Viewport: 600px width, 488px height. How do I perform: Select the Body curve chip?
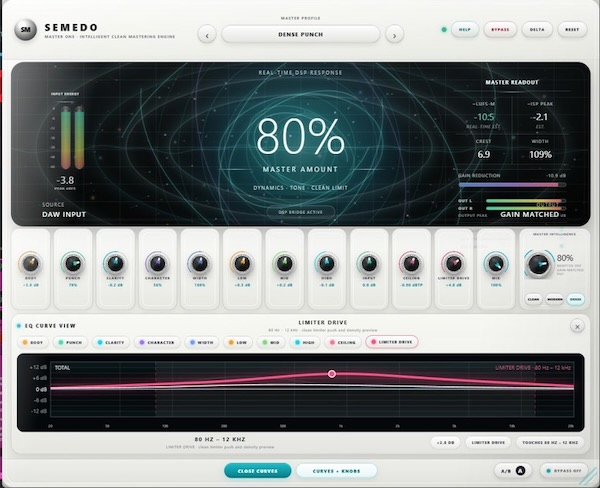33,342
